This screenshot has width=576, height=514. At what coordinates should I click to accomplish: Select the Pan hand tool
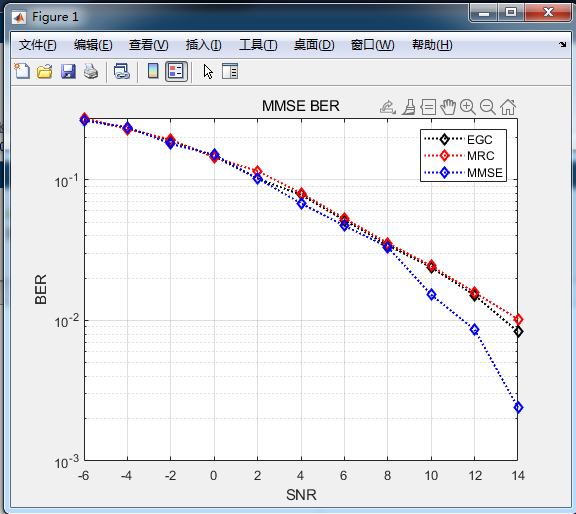pos(448,107)
